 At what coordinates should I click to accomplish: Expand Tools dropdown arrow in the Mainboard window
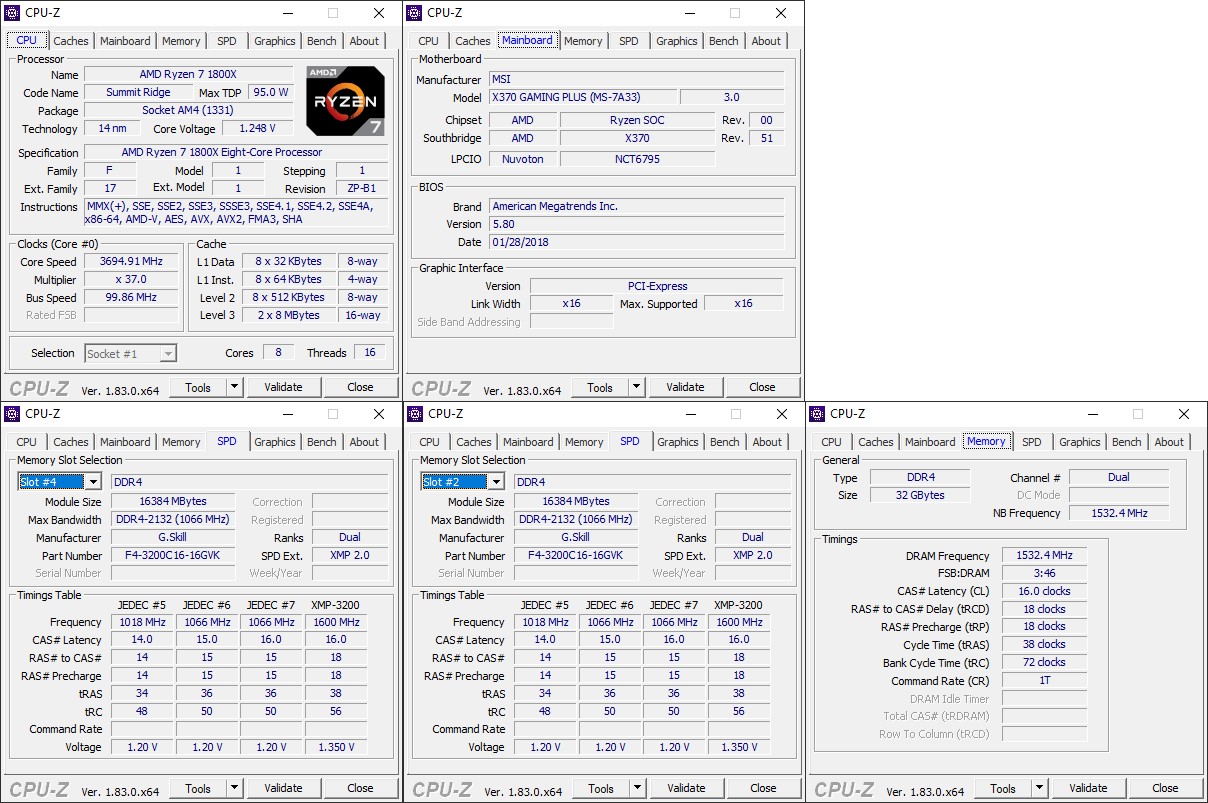(637, 387)
